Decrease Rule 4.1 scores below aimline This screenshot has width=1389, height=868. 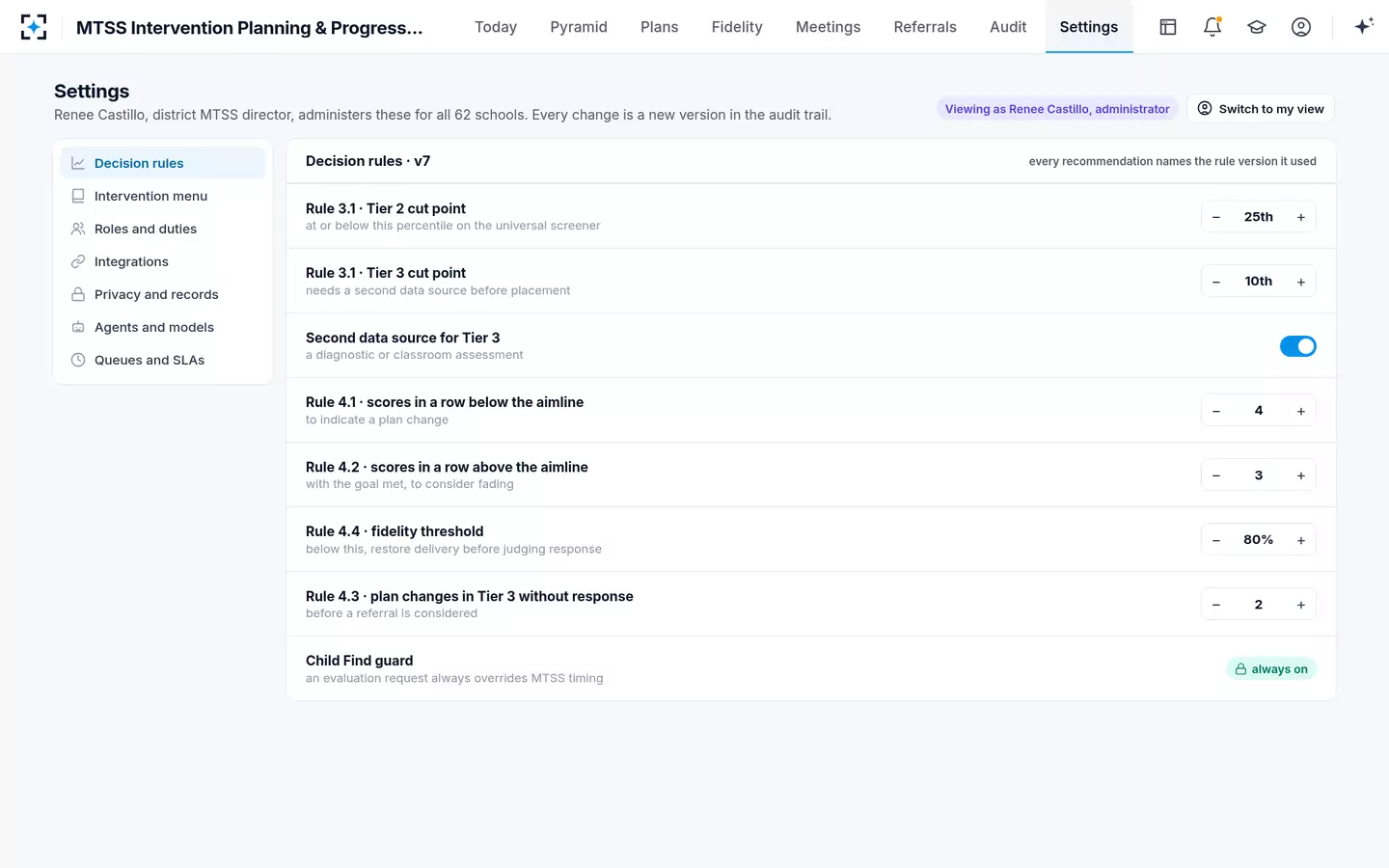[x=1216, y=411]
